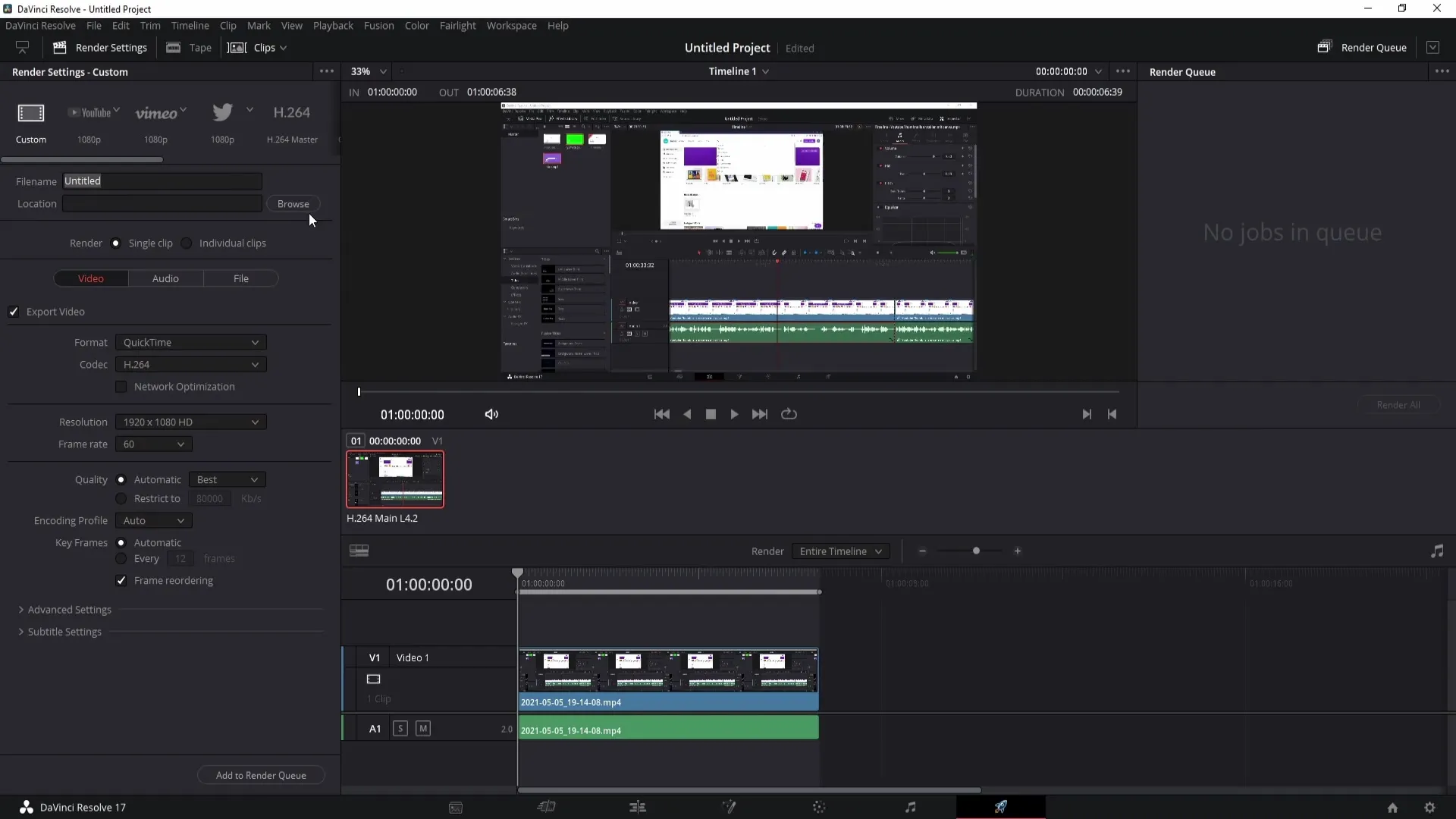Select the Fairlight audio page icon

[910, 807]
